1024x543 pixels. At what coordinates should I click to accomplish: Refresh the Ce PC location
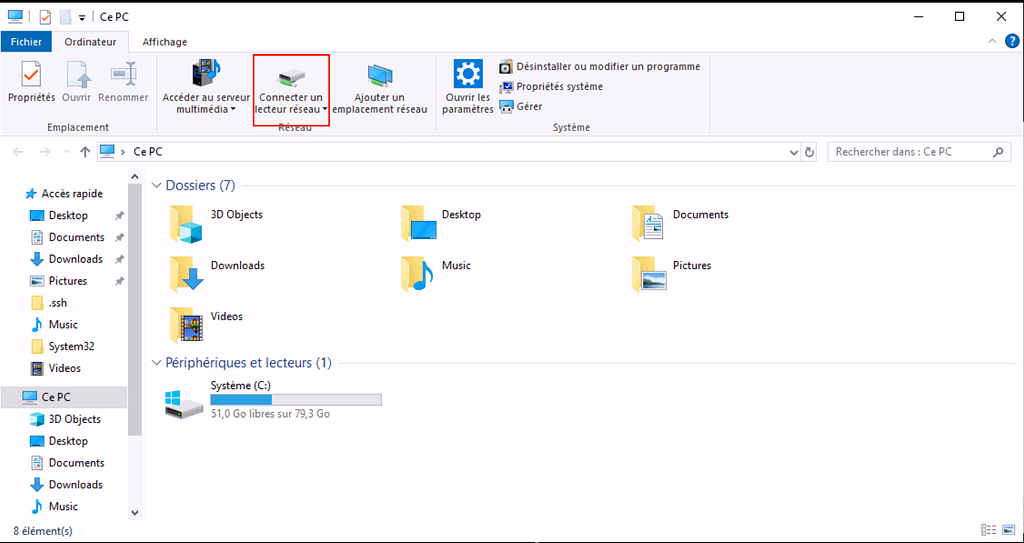coord(811,152)
